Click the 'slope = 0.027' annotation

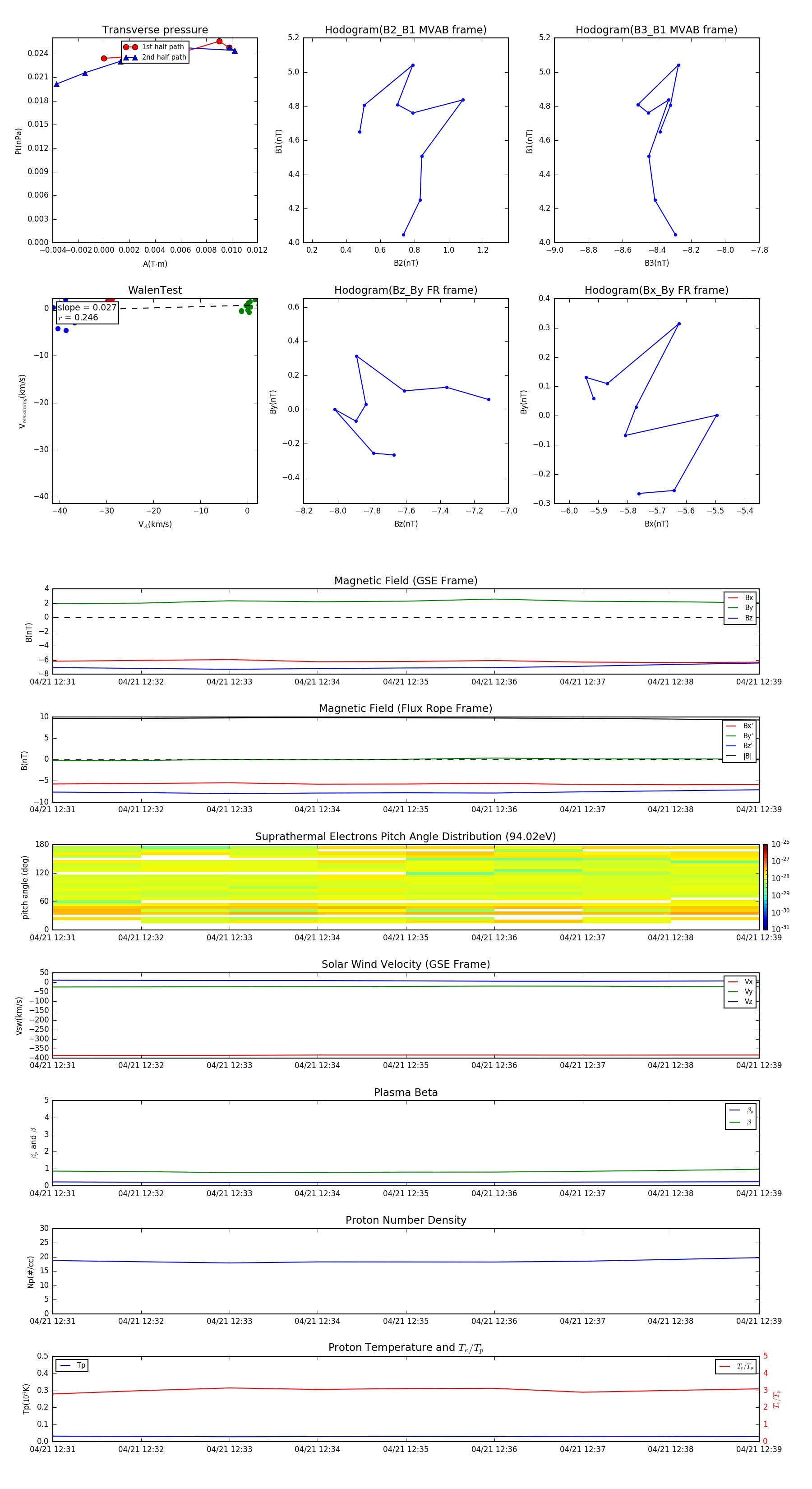point(87,308)
